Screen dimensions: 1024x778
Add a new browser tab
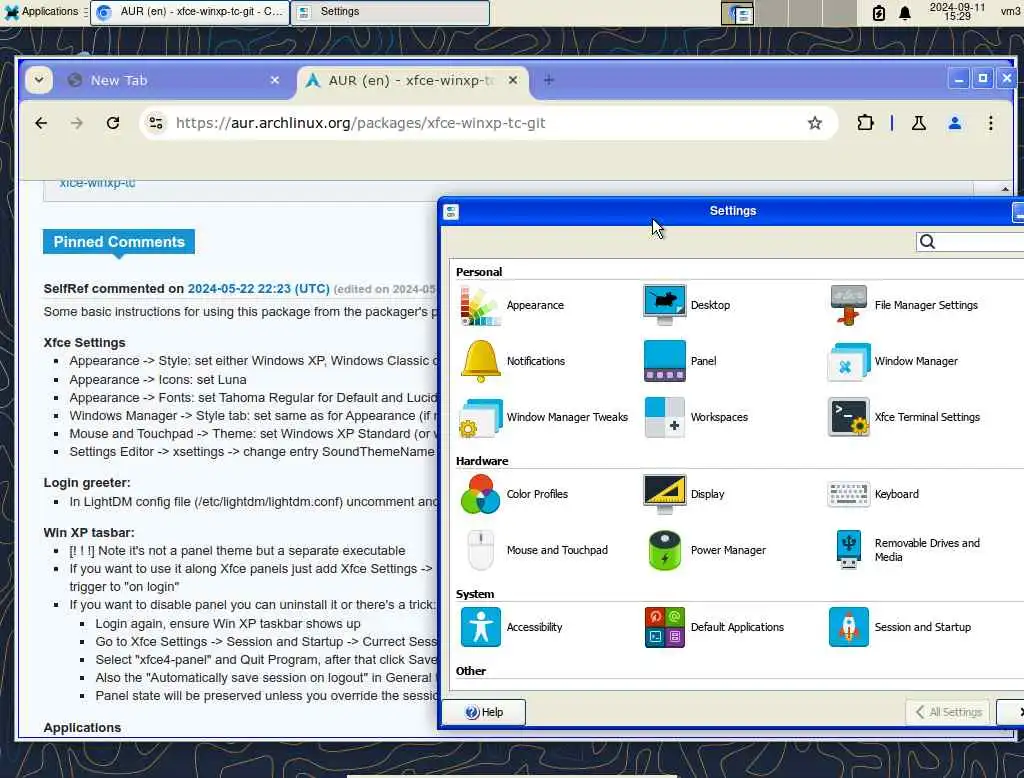[549, 80]
